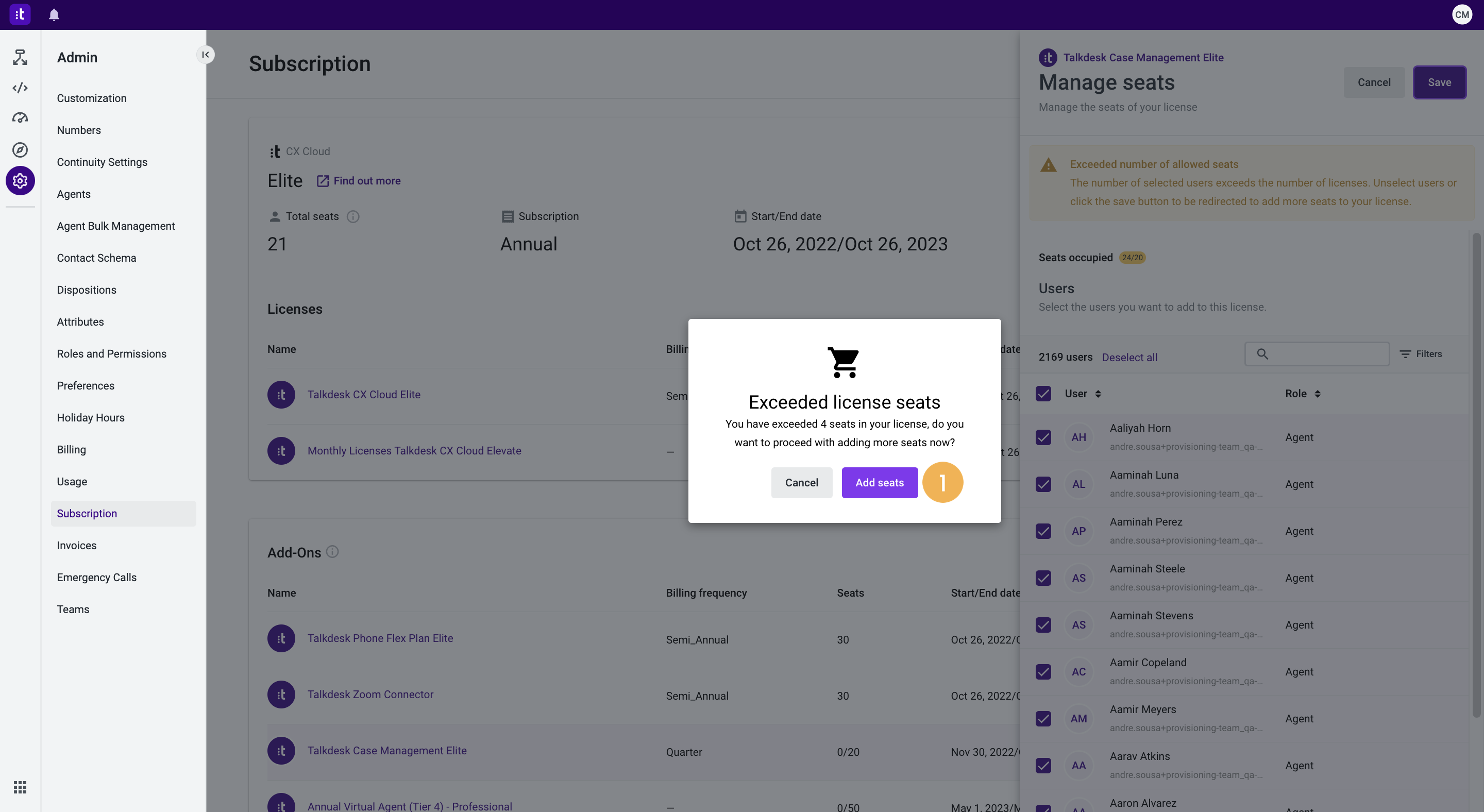Click the Talkdesk Case Management Elite row icon
Screen dimensions: 1484x812
(281, 751)
